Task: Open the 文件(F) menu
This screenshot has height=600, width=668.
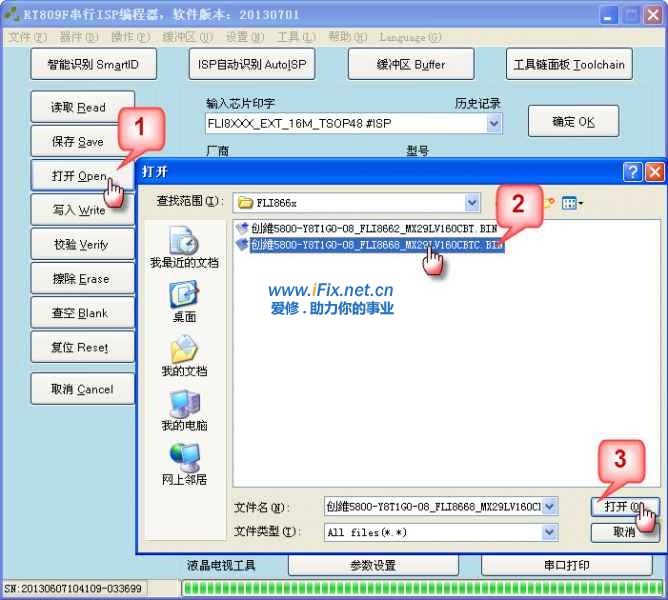Action: (x=28, y=37)
